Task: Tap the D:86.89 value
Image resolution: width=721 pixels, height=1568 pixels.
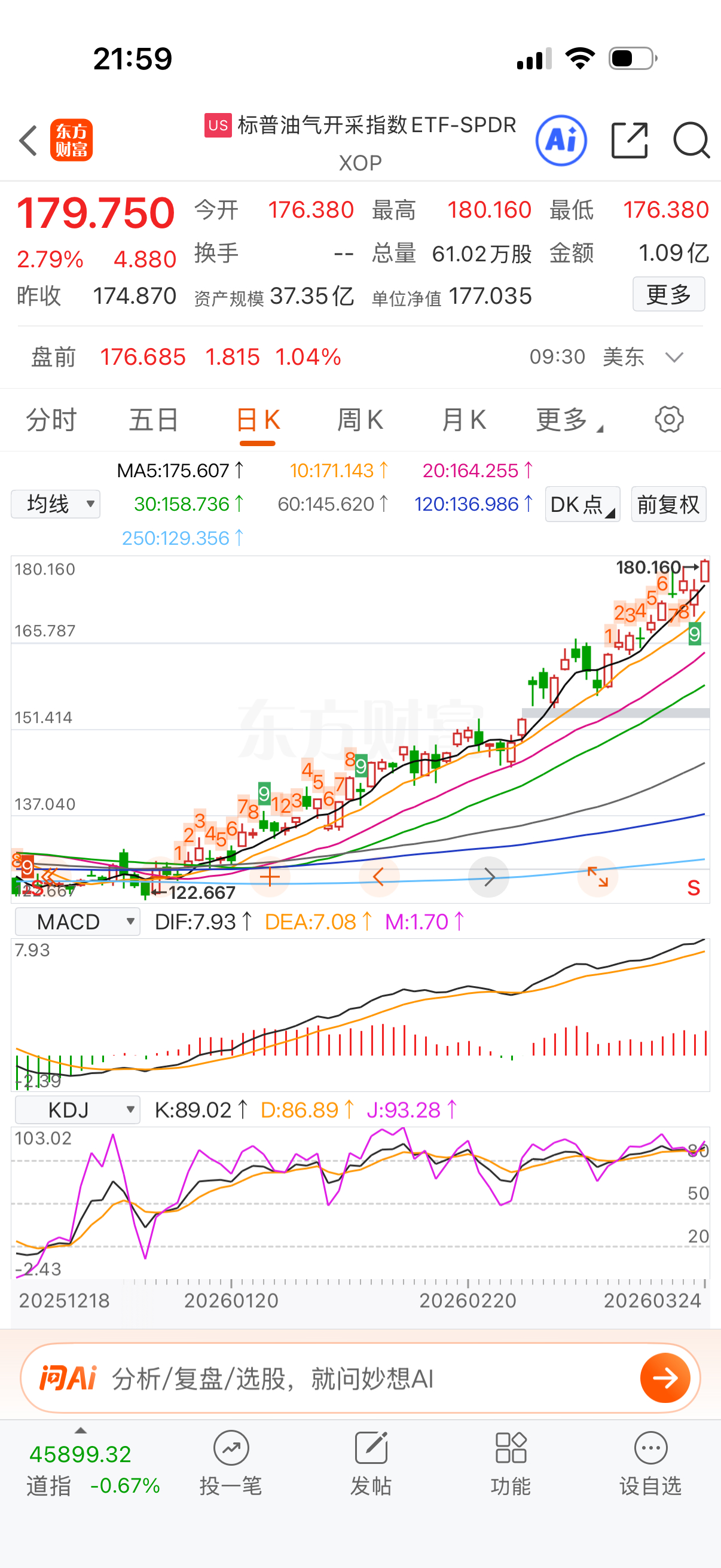Action: (308, 1110)
